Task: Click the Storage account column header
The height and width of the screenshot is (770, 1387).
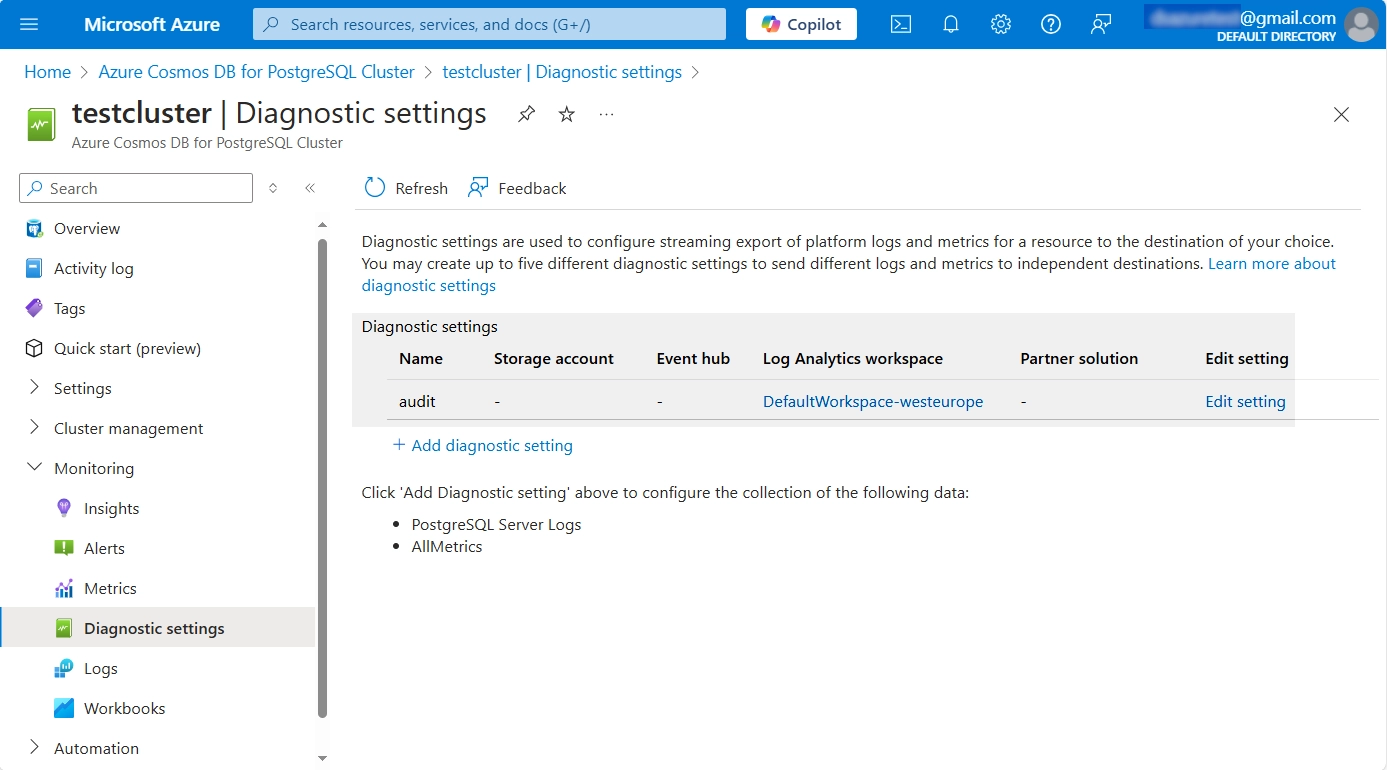Action: click(x=554, y=358)
